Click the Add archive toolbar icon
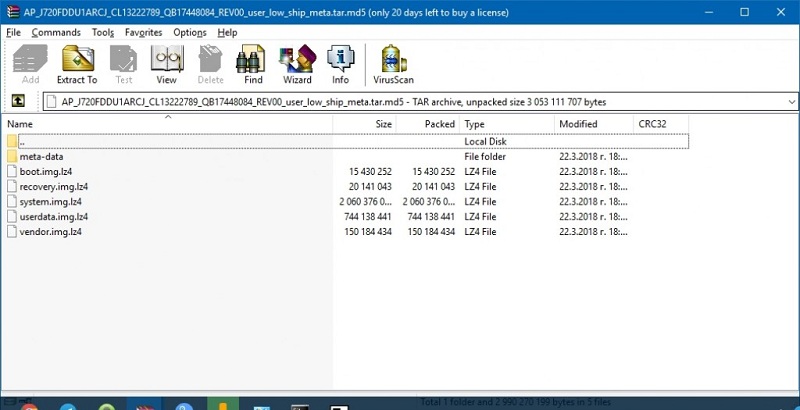 (30, 64)
